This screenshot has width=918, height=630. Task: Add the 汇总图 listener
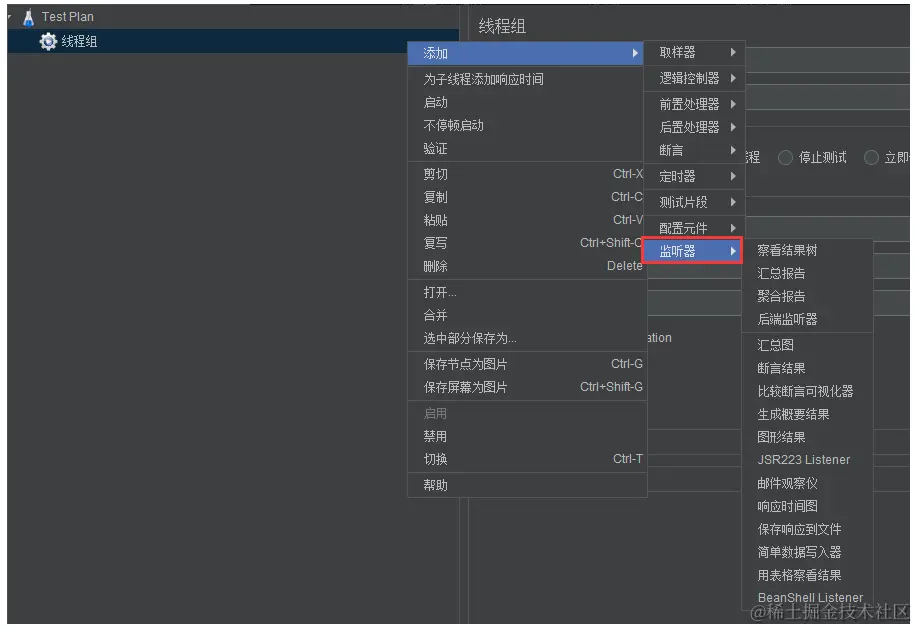[808, 345]
